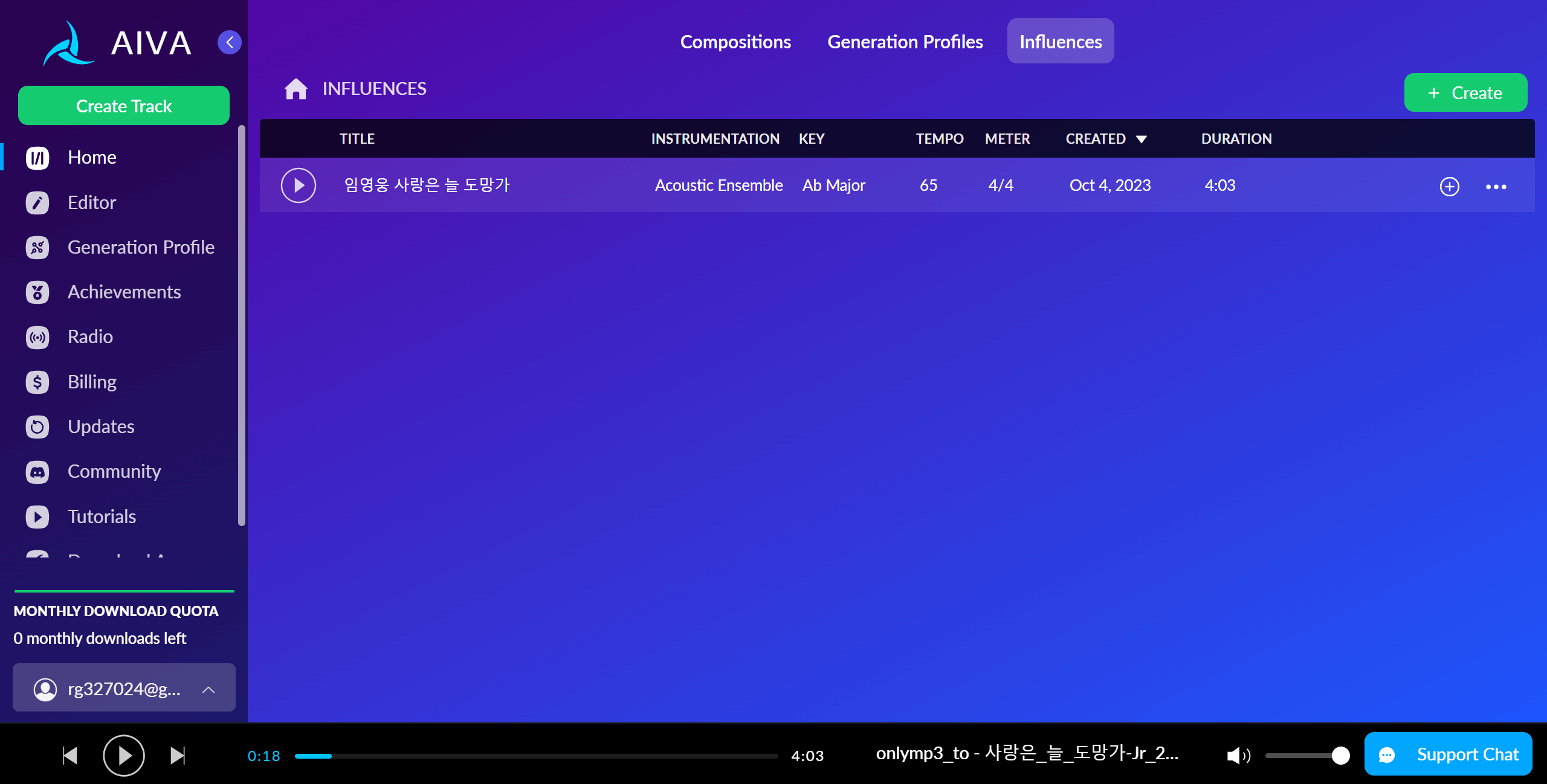Click the Editor pencil icon
Viewport: 1547px width, 784px height.
pos(37,202)
